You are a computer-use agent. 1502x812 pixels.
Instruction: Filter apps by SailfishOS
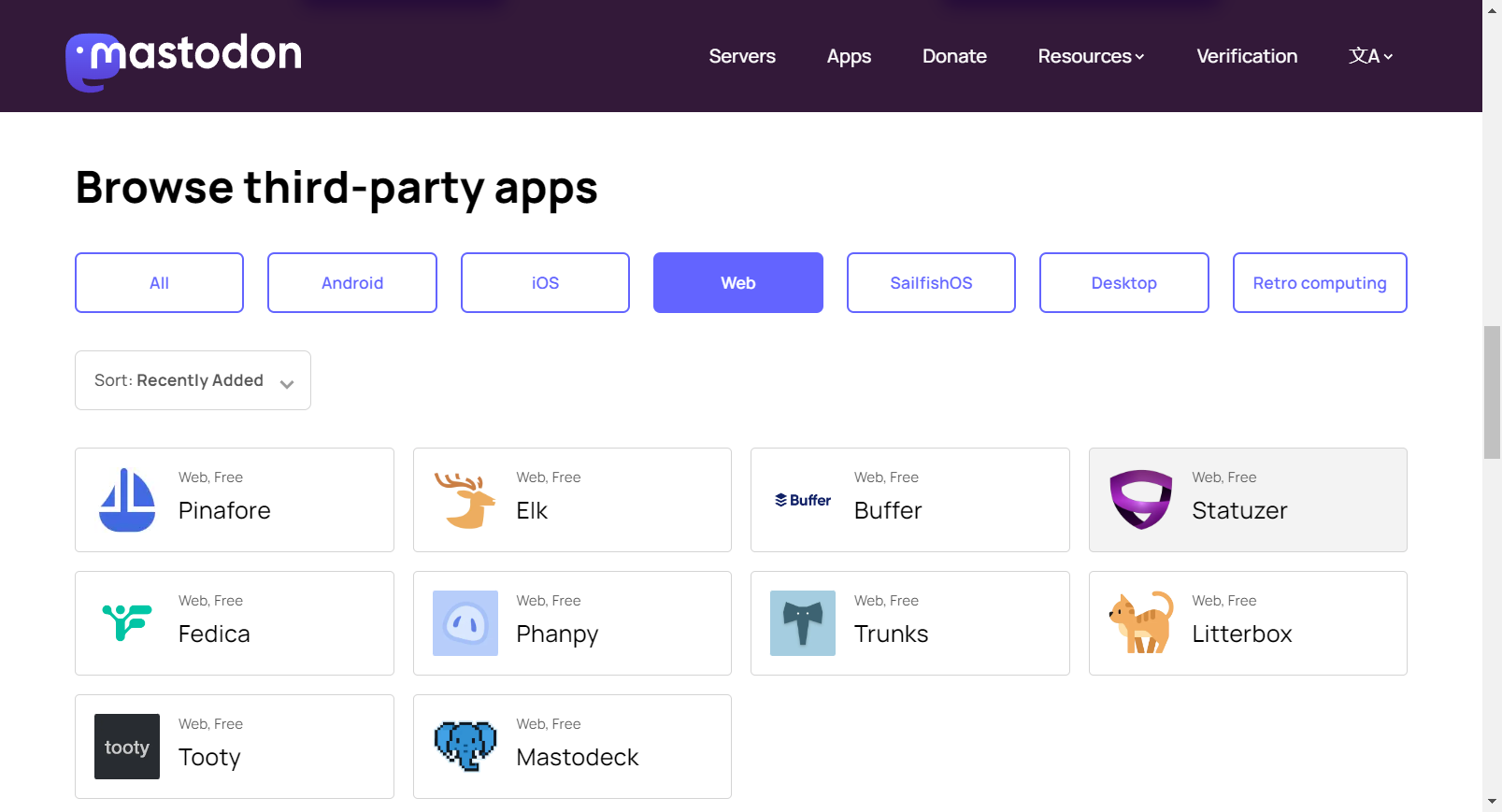point(931,282)
